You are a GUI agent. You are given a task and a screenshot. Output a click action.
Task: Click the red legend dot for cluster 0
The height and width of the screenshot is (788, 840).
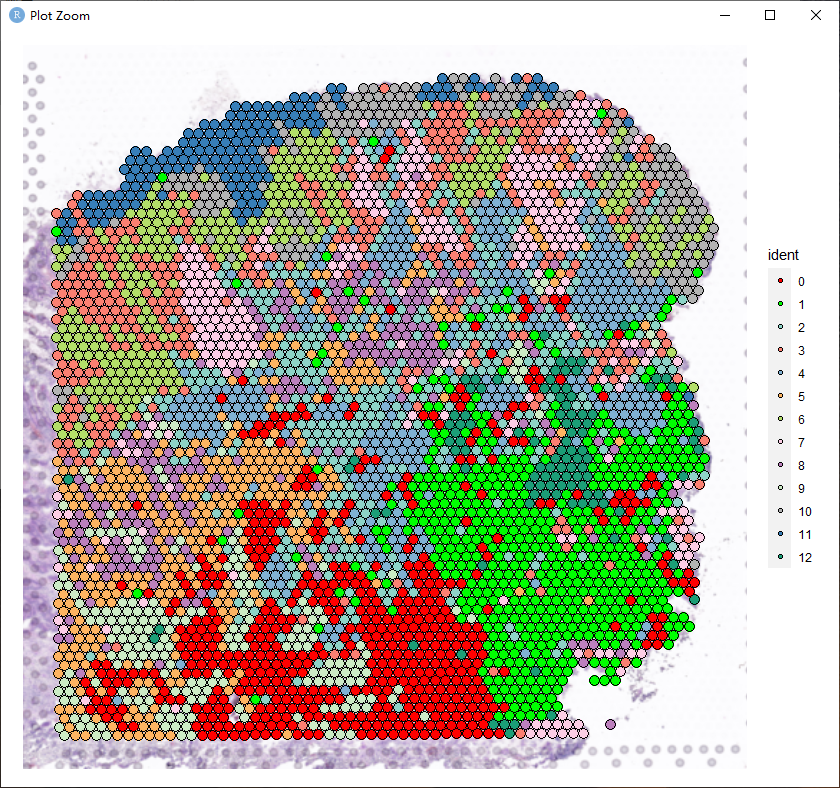coord(781,281)
